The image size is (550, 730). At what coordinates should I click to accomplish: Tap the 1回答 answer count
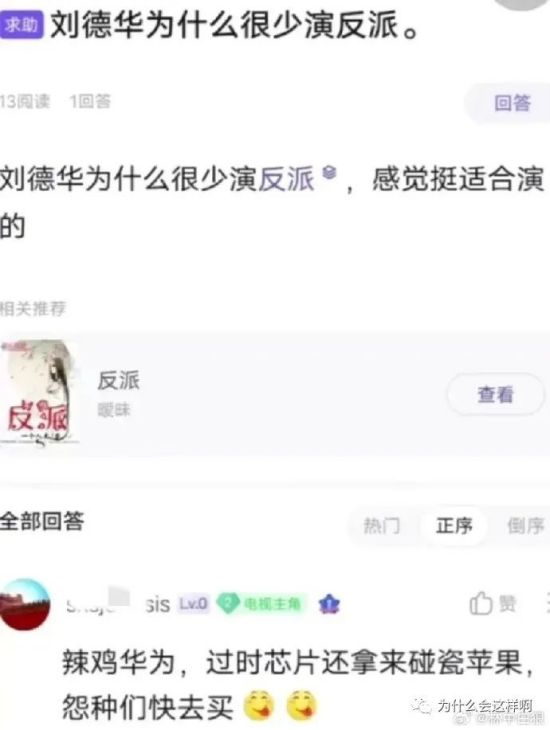coord(90,101)
